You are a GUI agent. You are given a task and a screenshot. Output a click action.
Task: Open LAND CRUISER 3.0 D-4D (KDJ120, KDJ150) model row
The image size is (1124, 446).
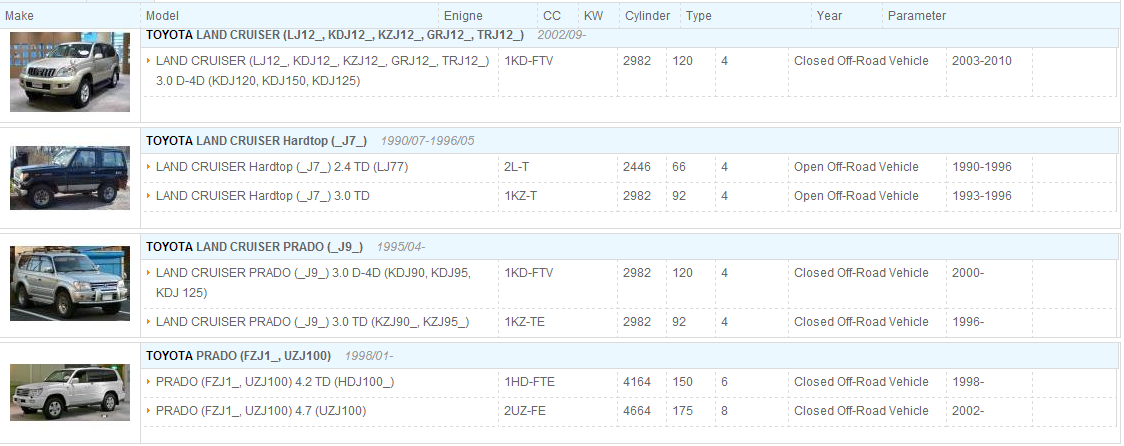[x=323, y=71]
